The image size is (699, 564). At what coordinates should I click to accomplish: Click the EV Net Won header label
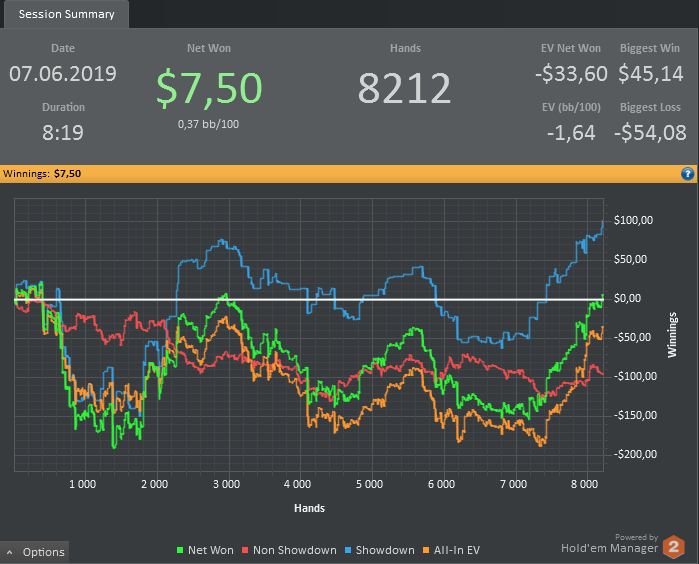click(571, 48)
